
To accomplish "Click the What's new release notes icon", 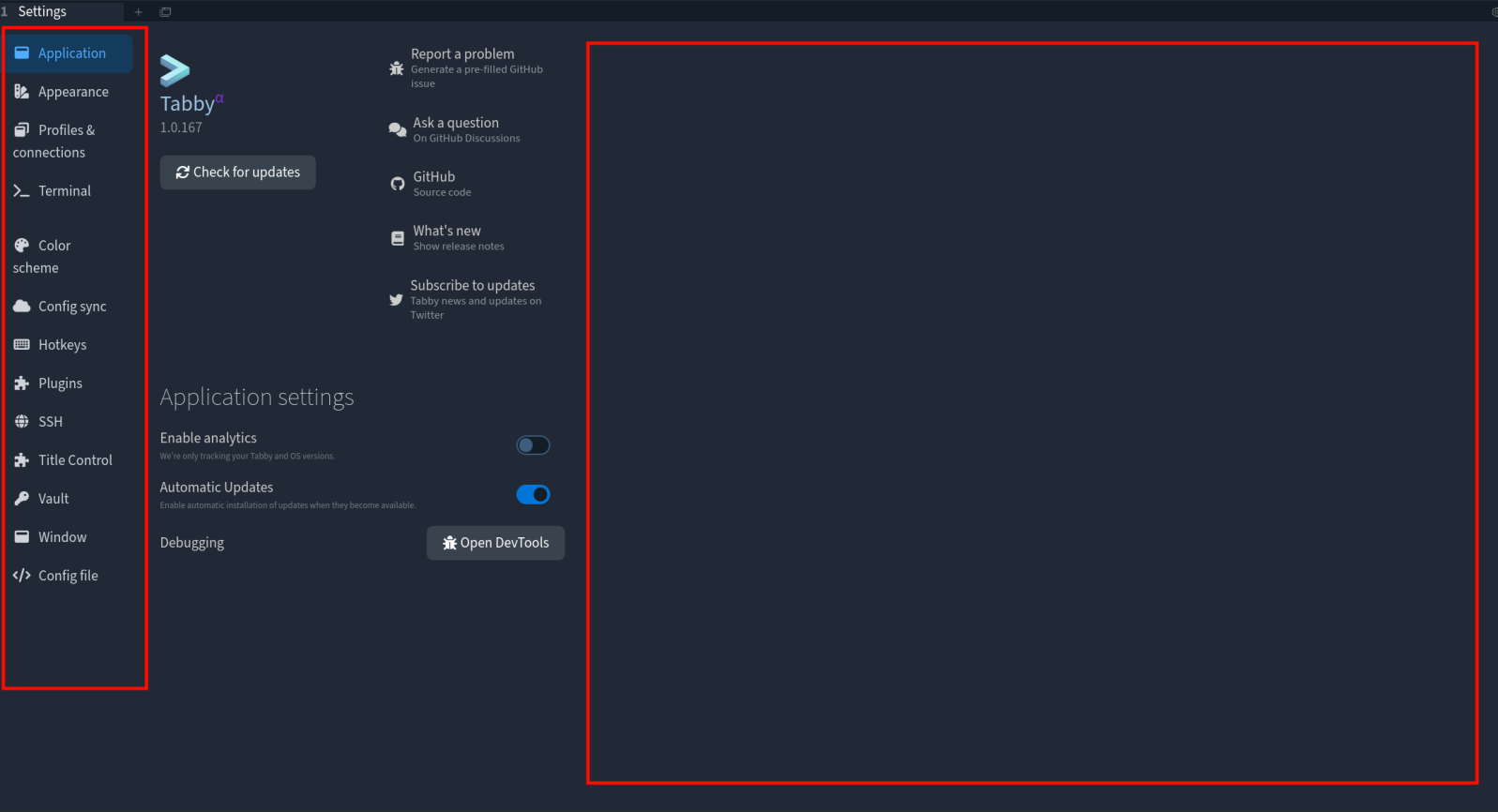I will [398, 238].
